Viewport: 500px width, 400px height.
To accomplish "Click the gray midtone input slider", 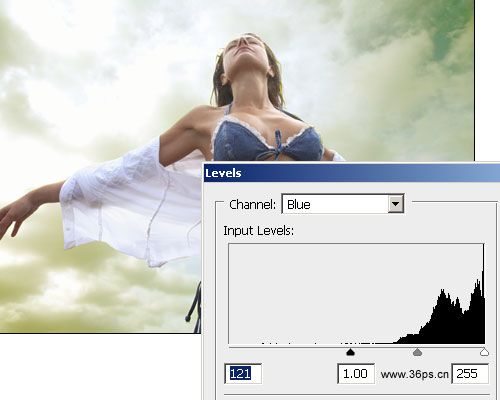I will click(417, 352).
